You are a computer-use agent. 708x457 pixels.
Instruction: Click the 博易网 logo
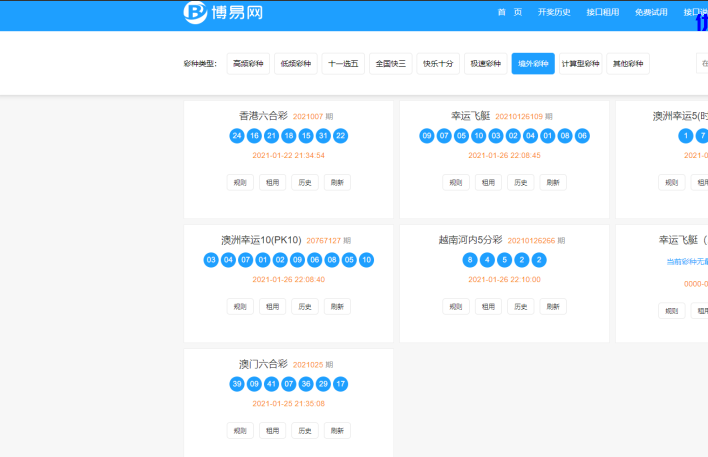(223, 13)
